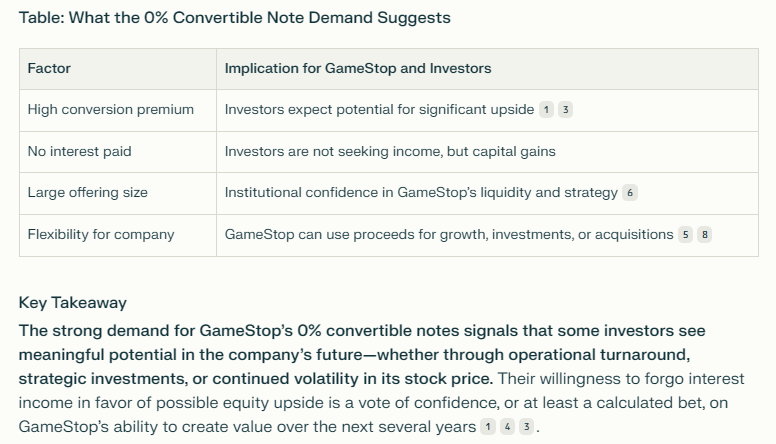Open citation 8 after acquisitions text
Image resolution: width=776 pixels, height=444 pixels.
pos(705,235)
